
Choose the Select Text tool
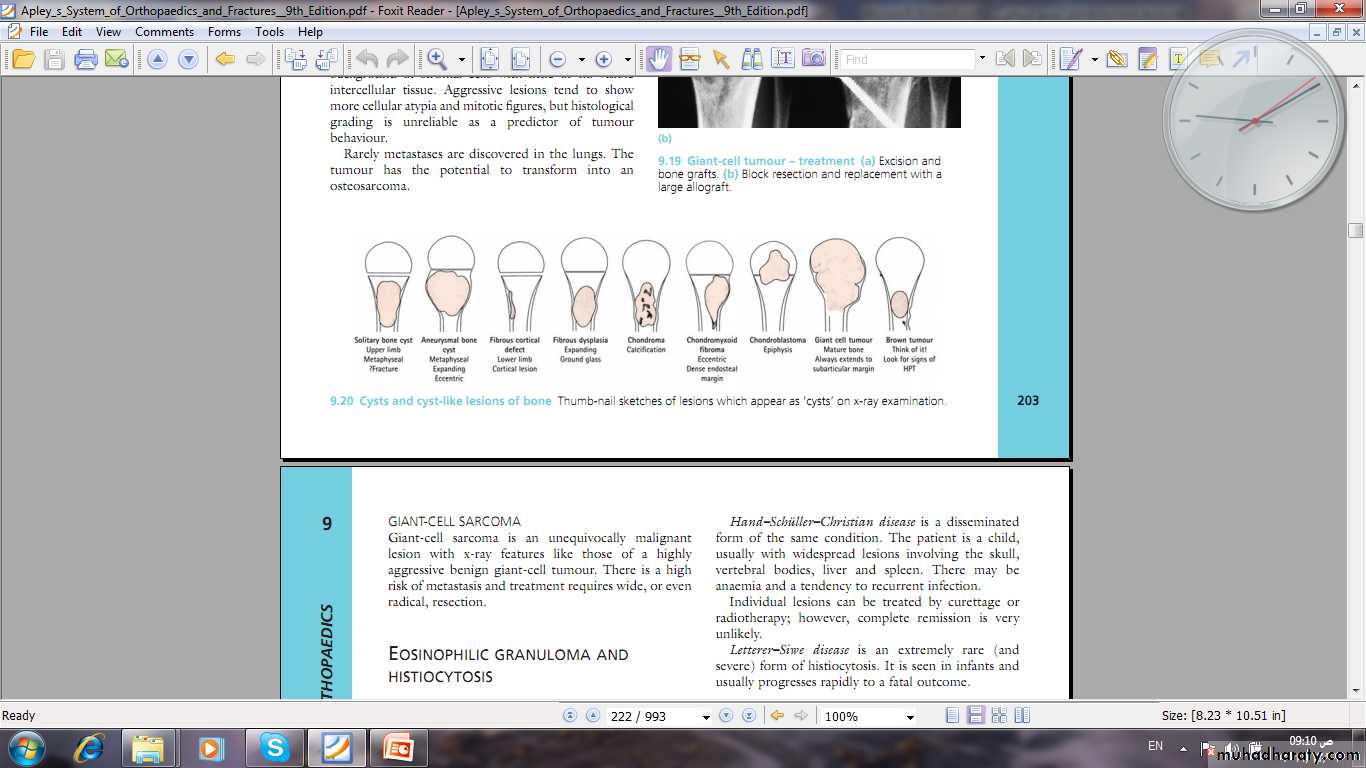(x=782, y=59)
